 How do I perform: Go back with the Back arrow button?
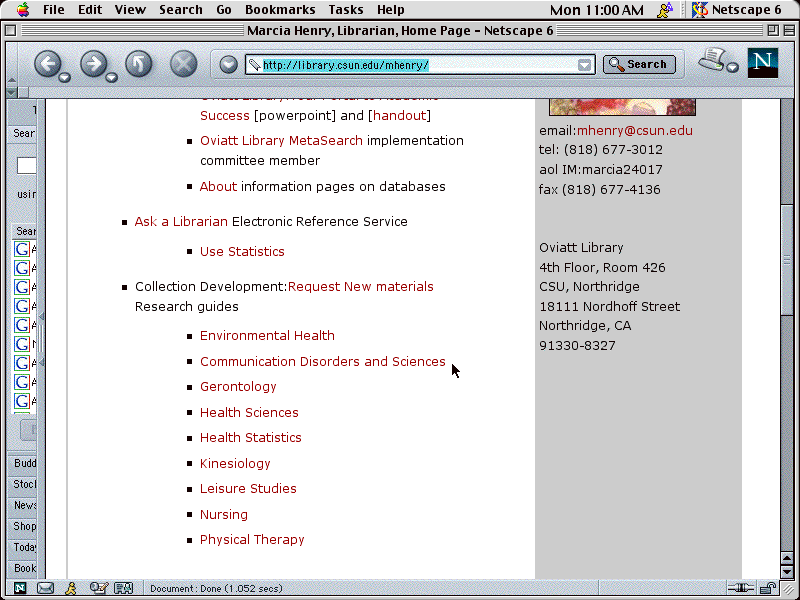tap(47, 64)
